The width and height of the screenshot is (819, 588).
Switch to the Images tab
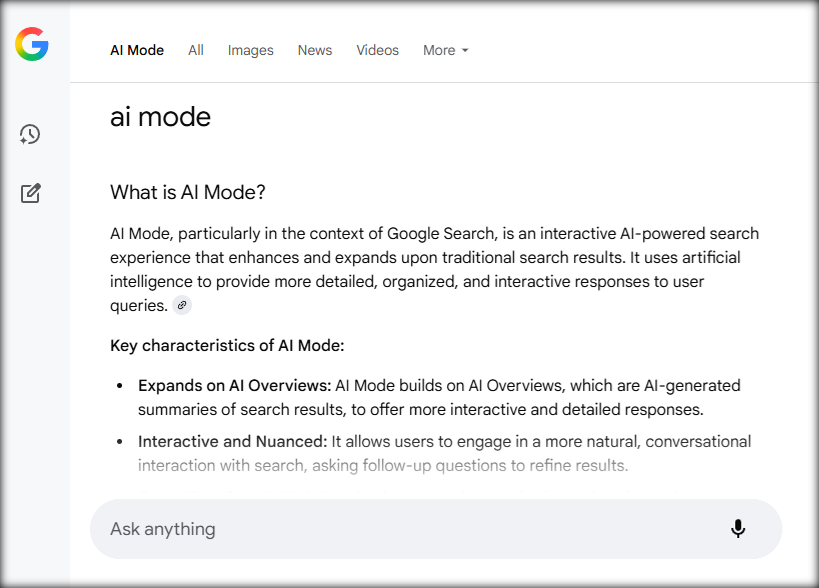tap(251, 50)
